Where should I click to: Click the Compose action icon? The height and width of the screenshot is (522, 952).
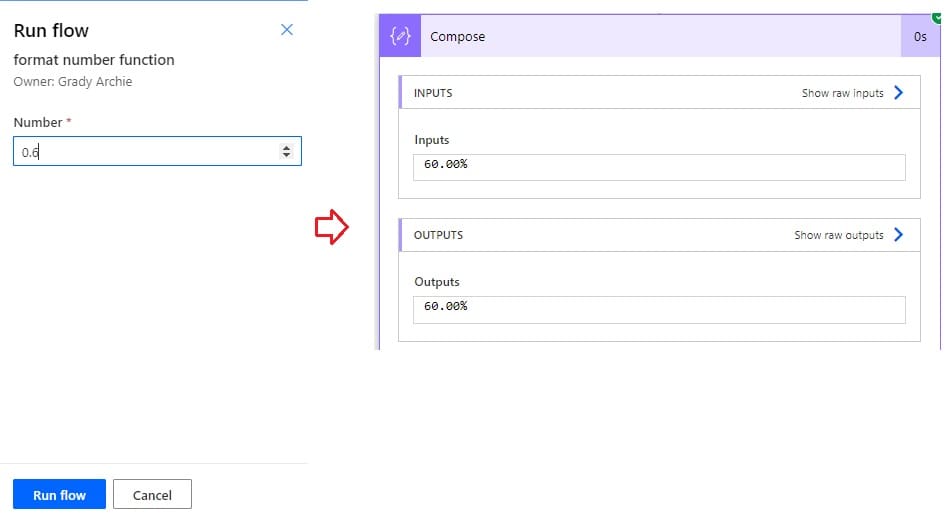(400, 36)
